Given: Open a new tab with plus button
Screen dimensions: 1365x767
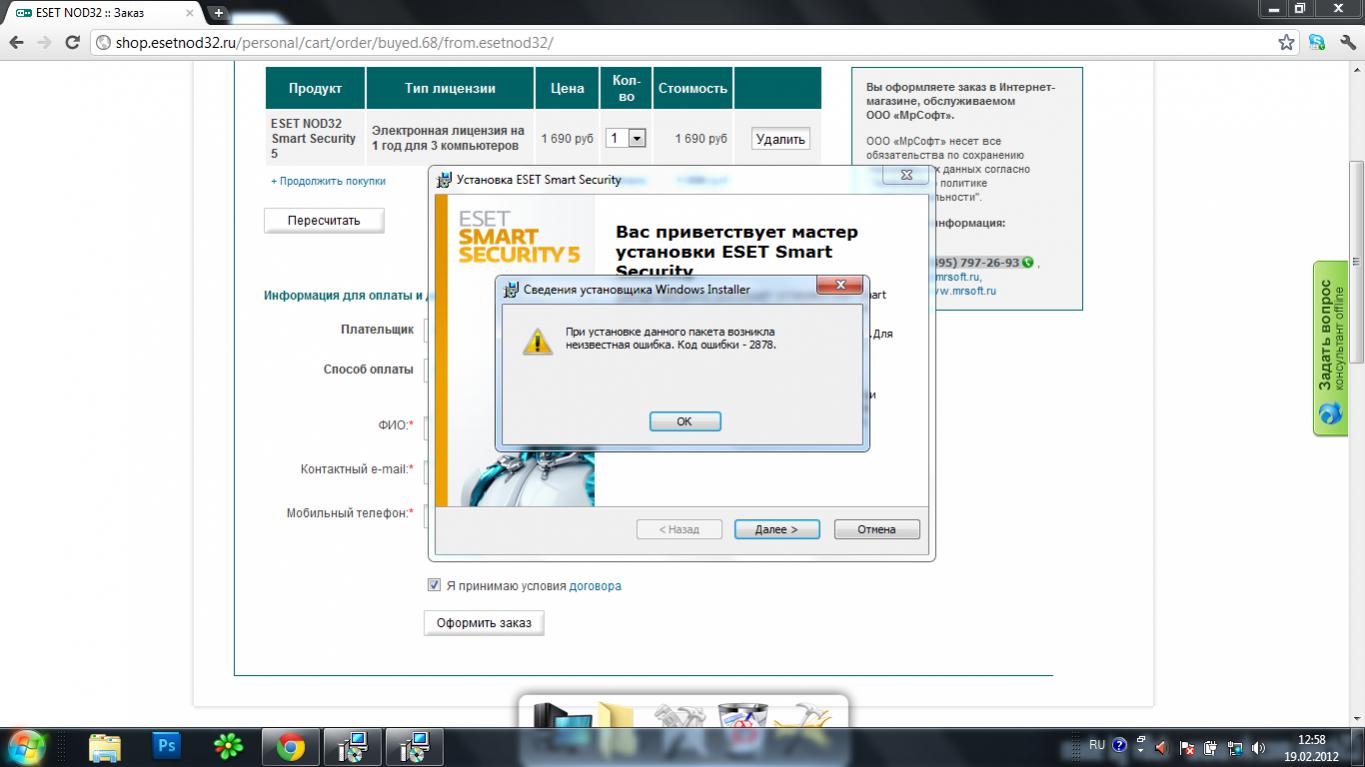Looking at the screenshot, I should 218,13.
